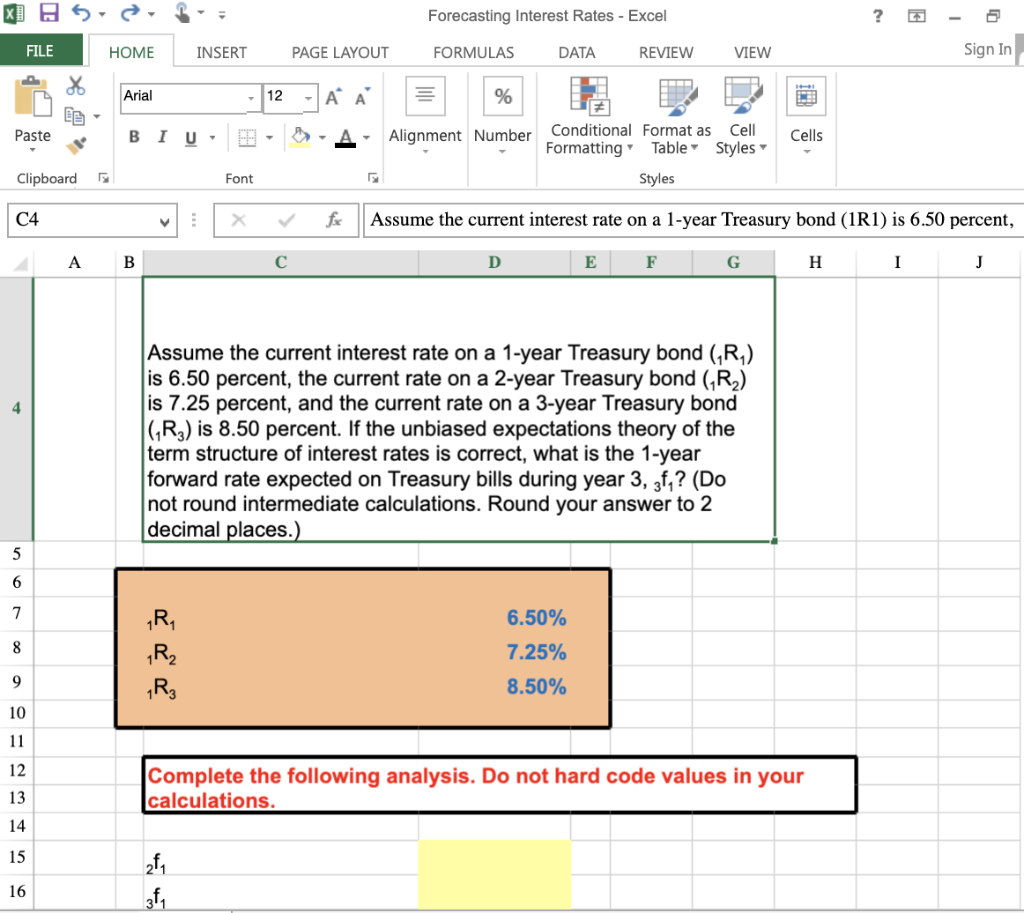Image resolution: width=1024 pixels, height=913 pixels.
Task: Open the Clipboard dialog launcher
Action: point(103,178)
